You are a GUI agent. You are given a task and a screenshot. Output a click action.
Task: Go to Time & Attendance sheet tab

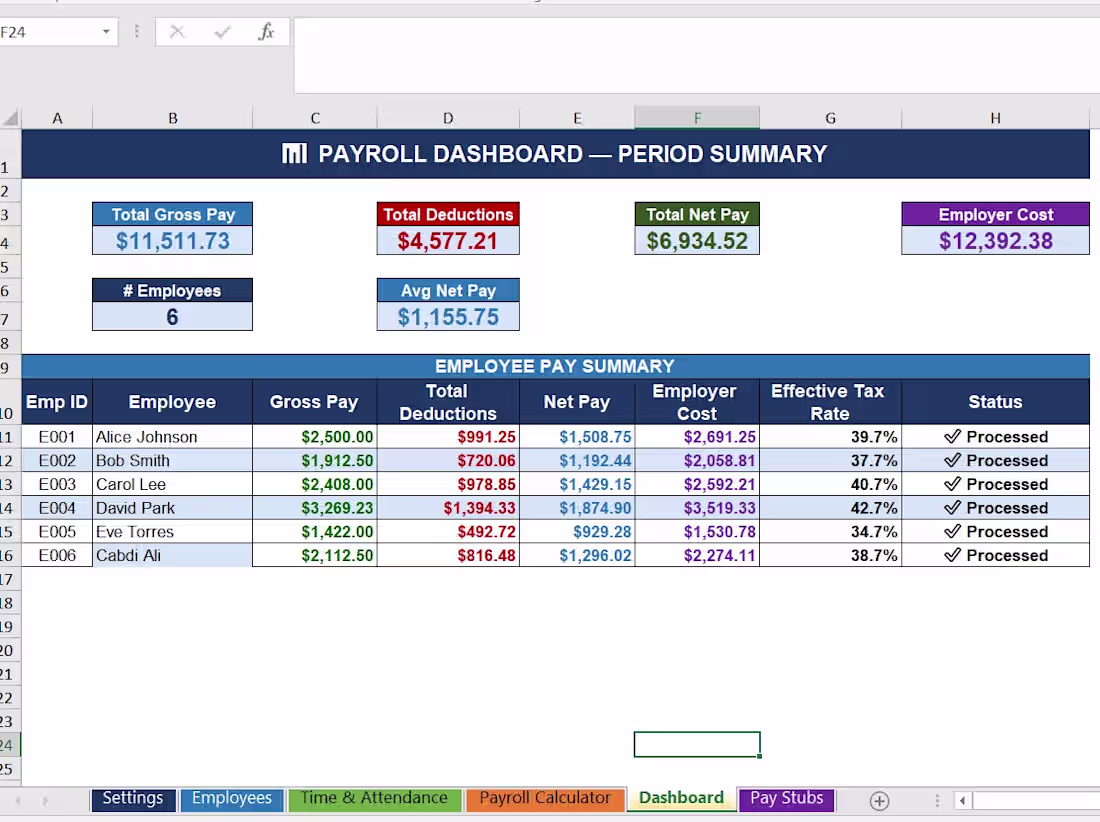click(x=374, y=799)
